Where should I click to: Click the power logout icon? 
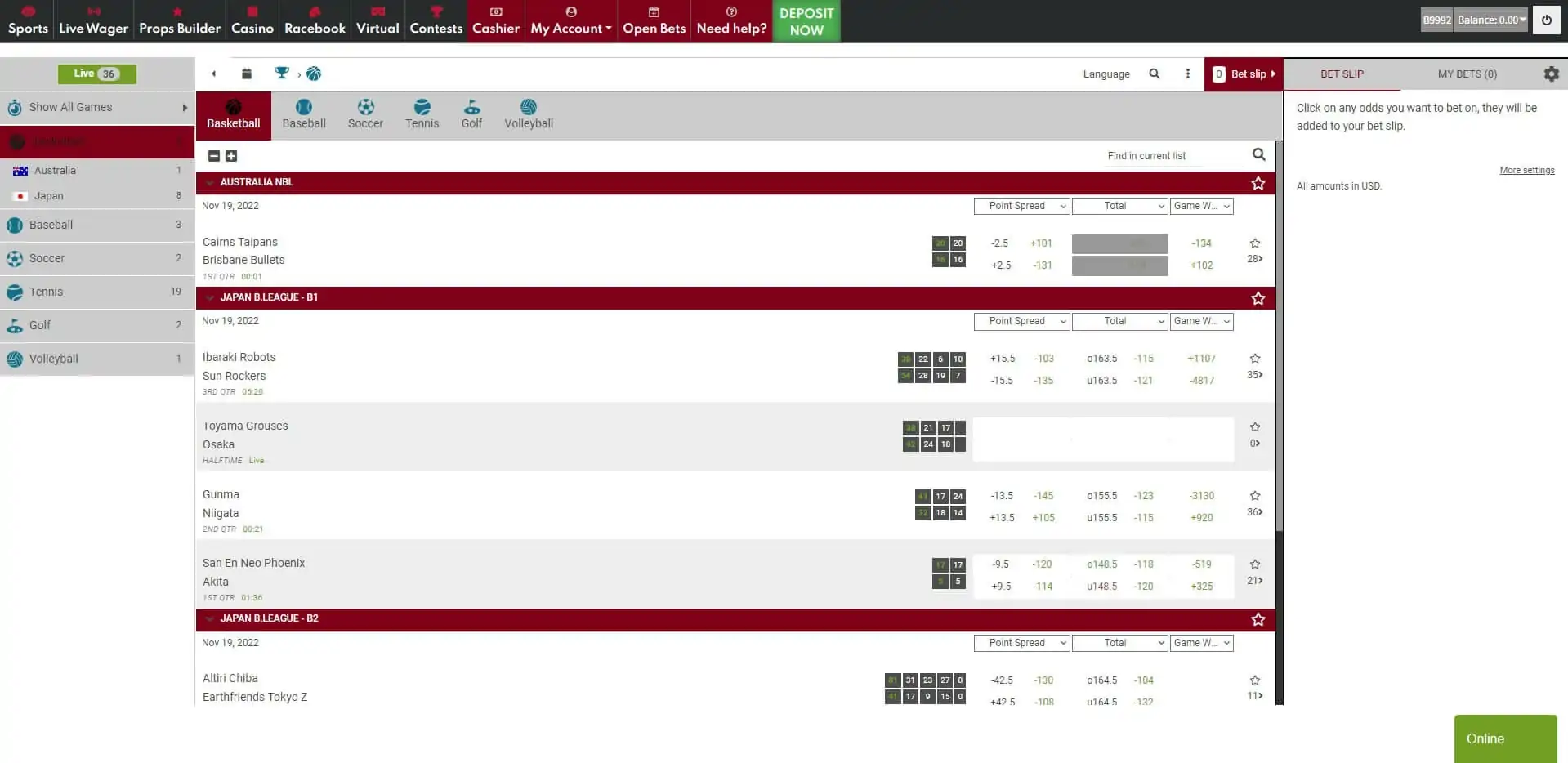point(1546,20)
